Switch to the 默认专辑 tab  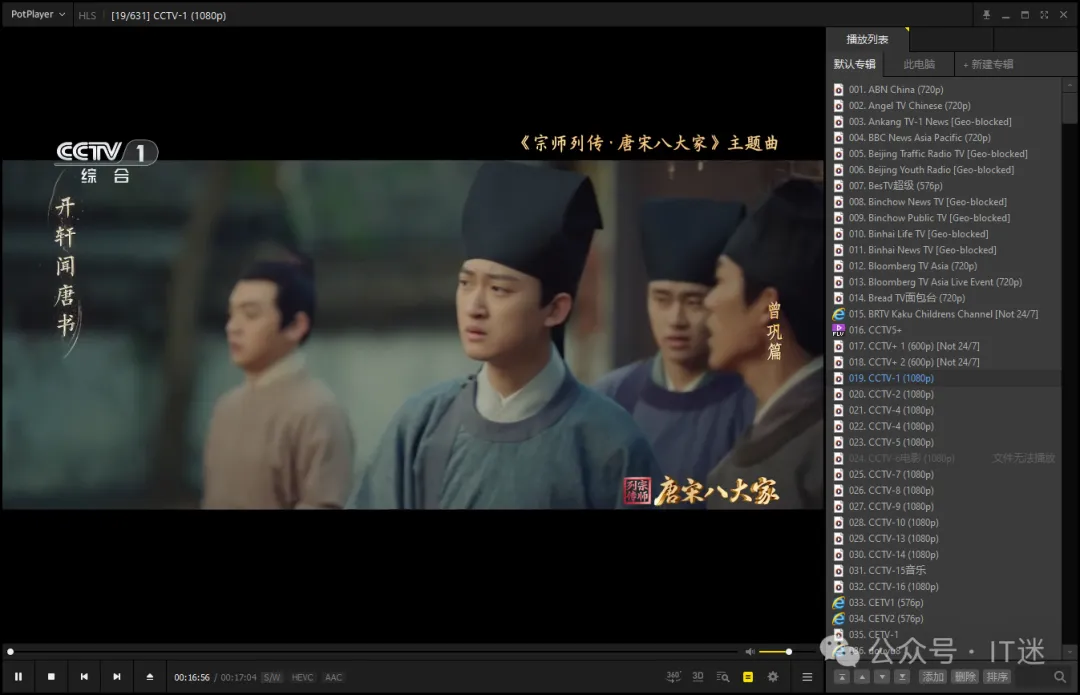855,64
